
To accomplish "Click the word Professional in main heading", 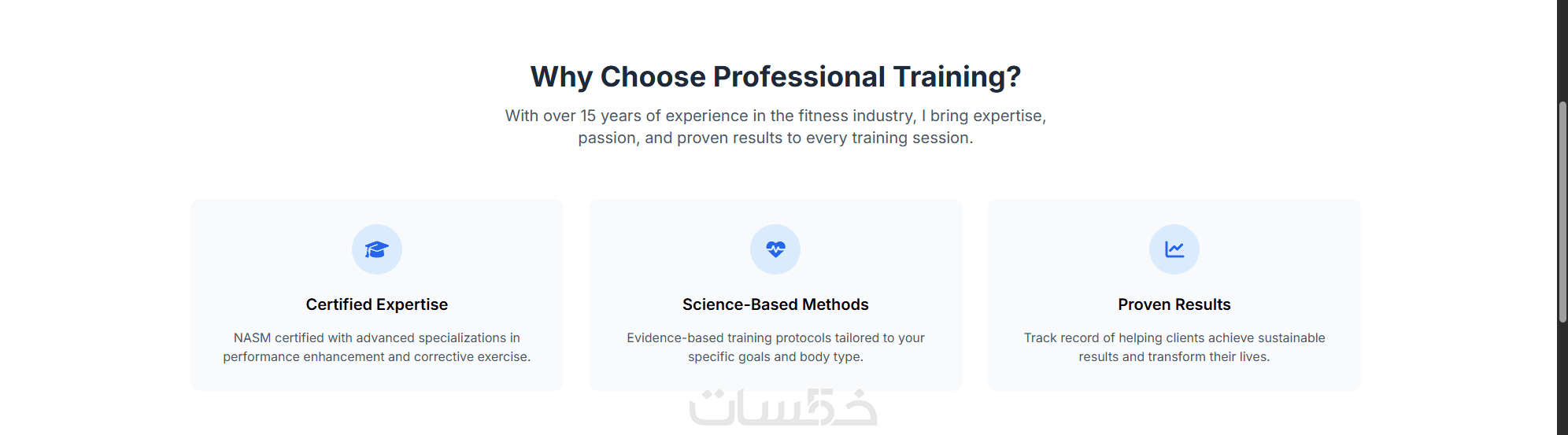I will pyautogui.click(x=799, y=77).
